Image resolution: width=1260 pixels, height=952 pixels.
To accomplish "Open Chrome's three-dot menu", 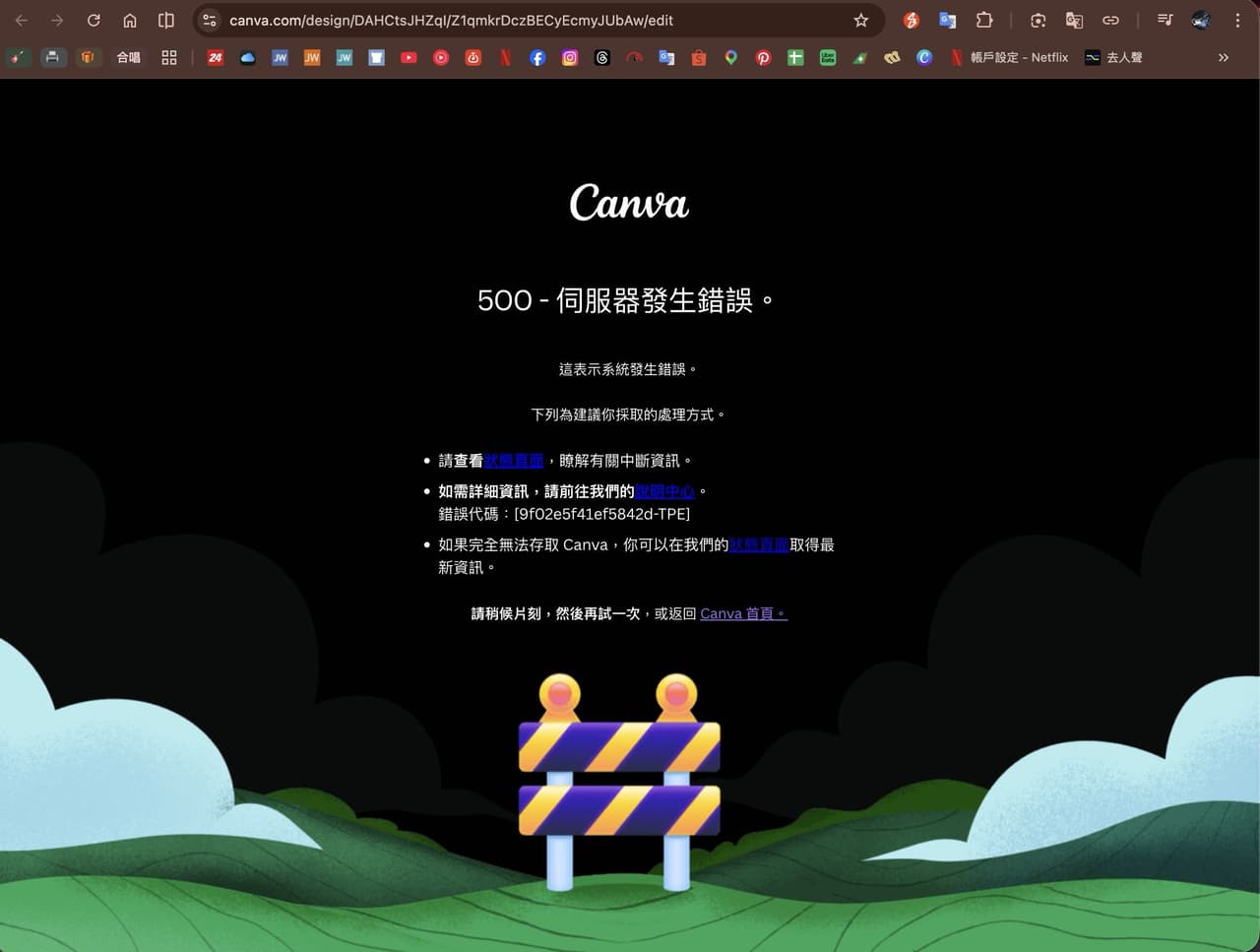I will [1237, 20].
